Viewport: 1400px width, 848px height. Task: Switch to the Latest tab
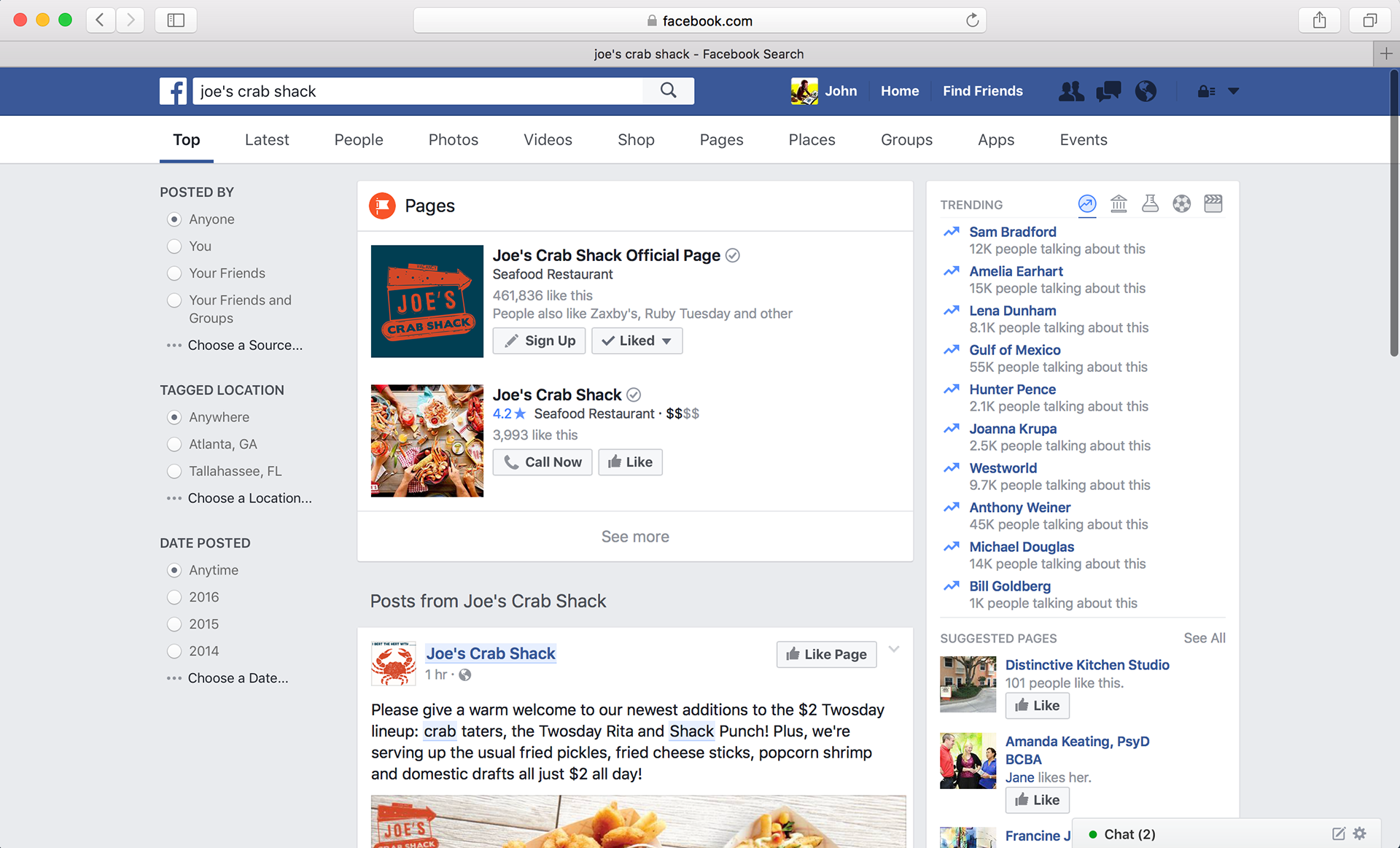pos(267,139)
